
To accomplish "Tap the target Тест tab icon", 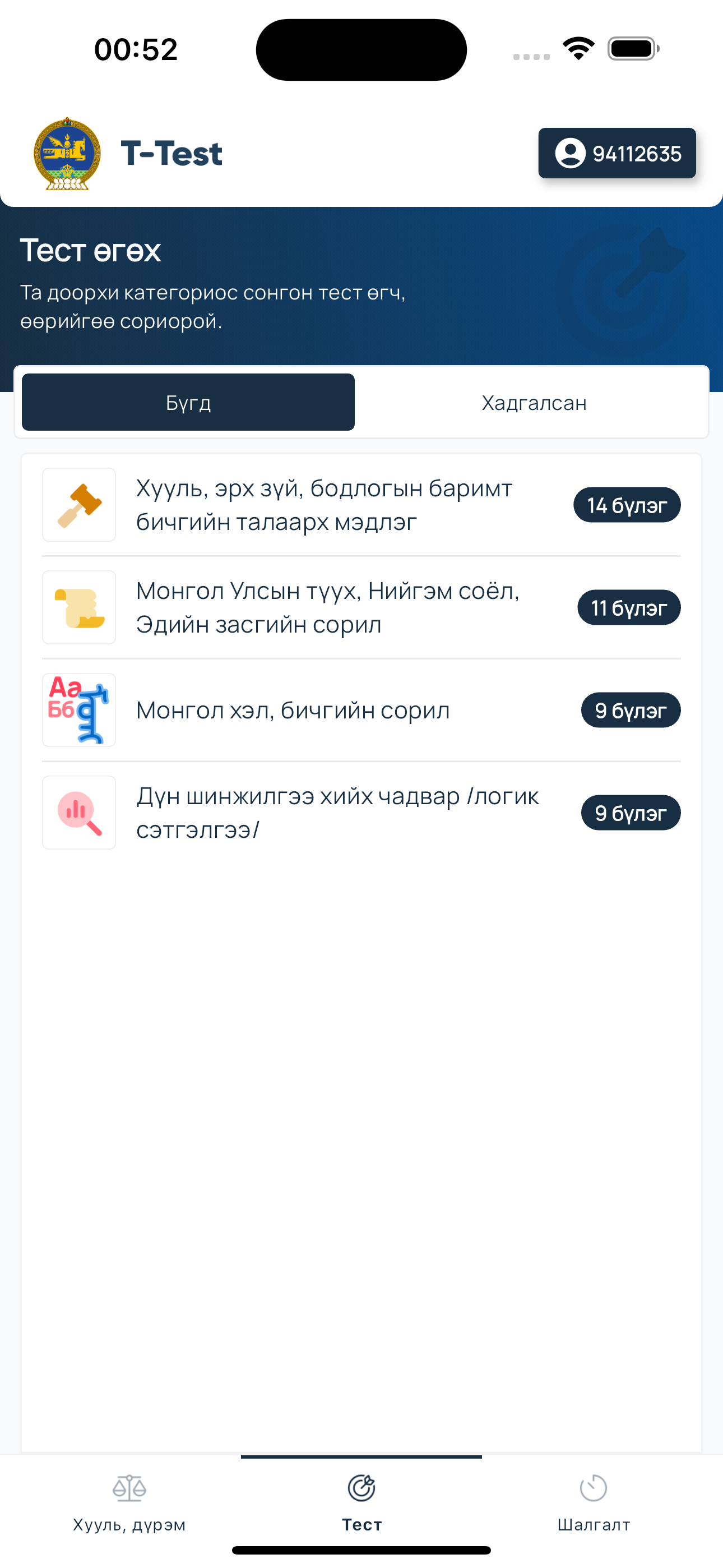I will (361, 1488).
